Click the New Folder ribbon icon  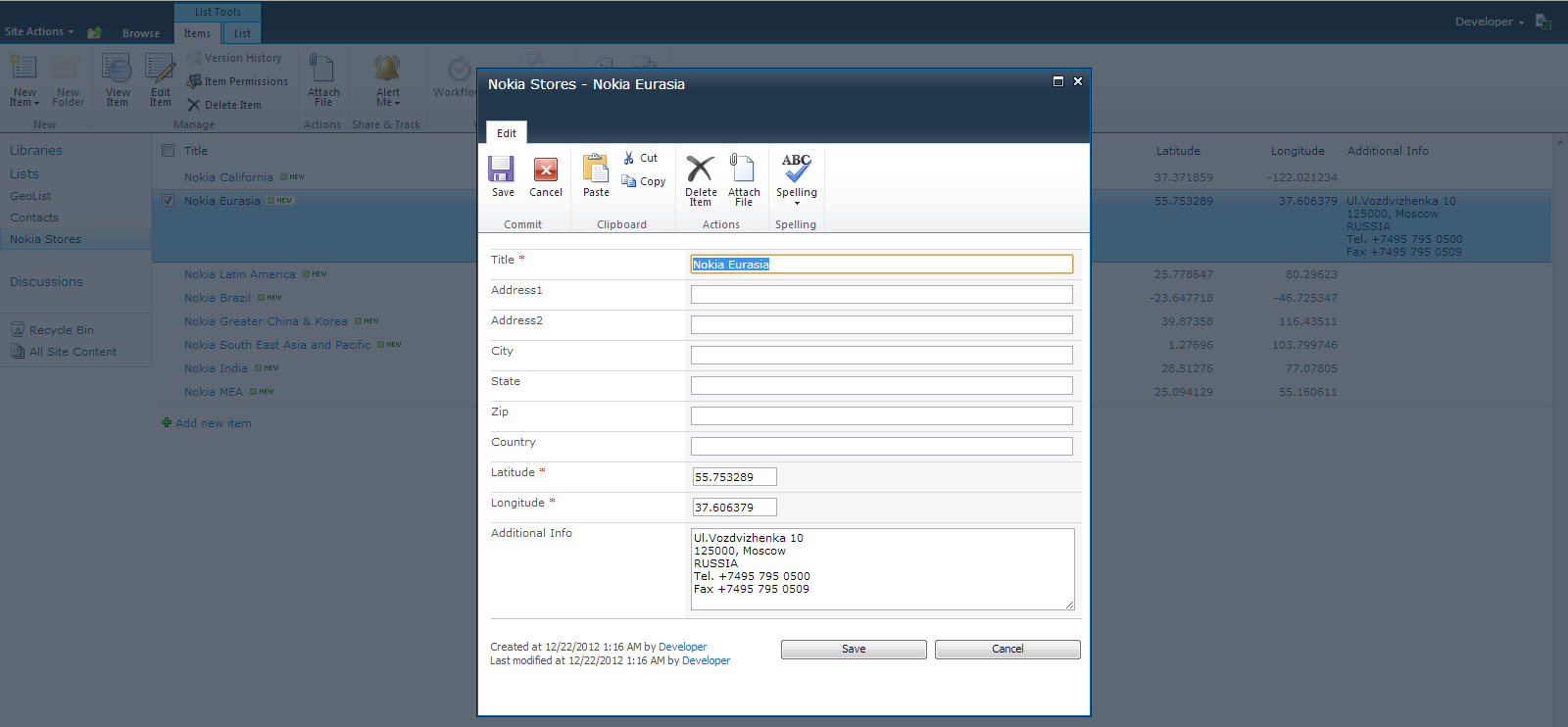(68, 81)
